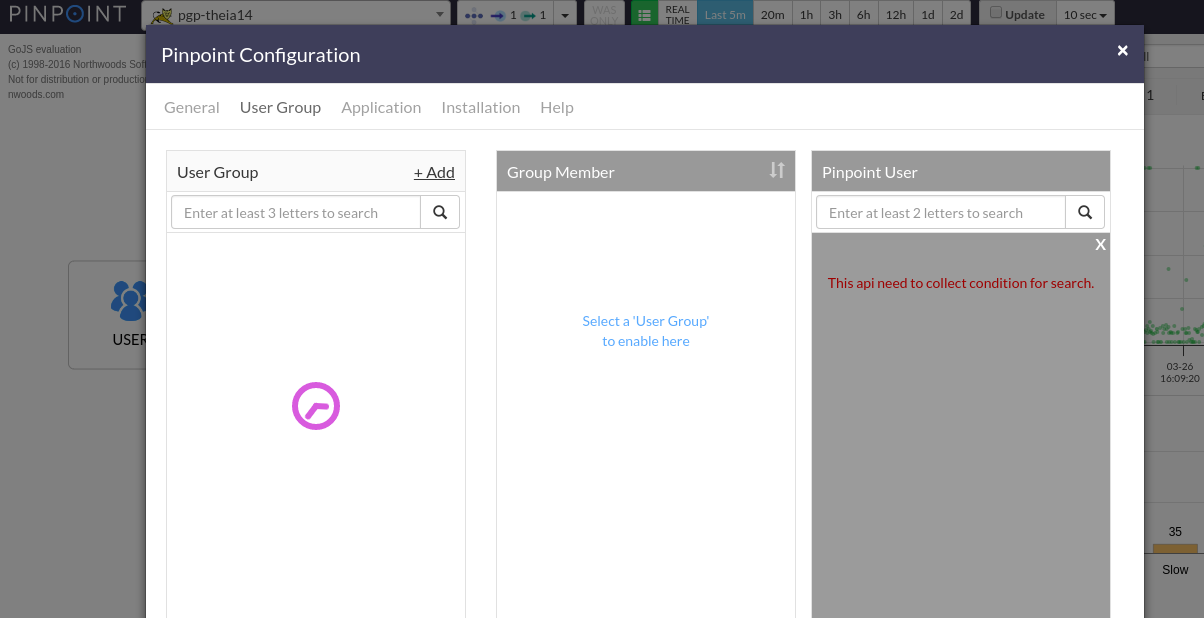Close the Pinpoint Configuration dialog
1204x618 pixels.
(x=1122, y=50)
